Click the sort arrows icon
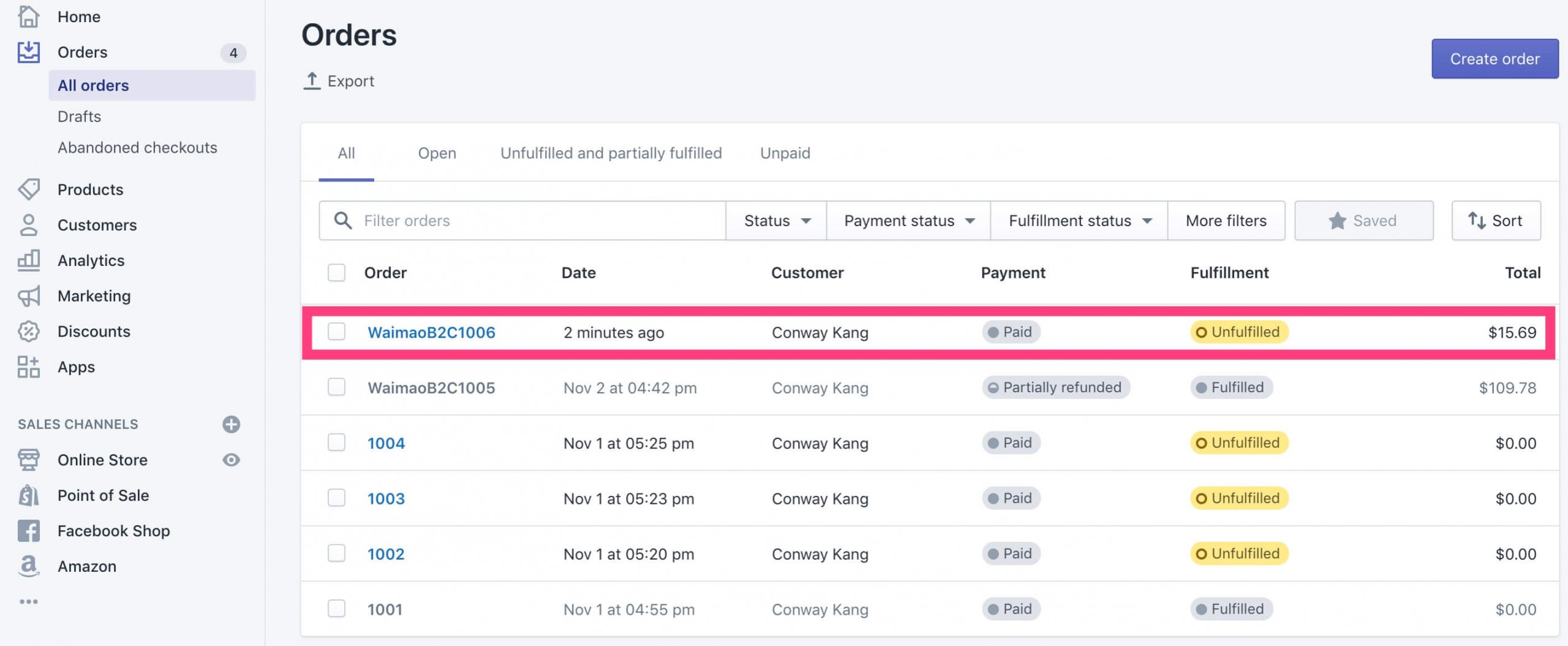Screen dimensions: 1568x646 1477,221
